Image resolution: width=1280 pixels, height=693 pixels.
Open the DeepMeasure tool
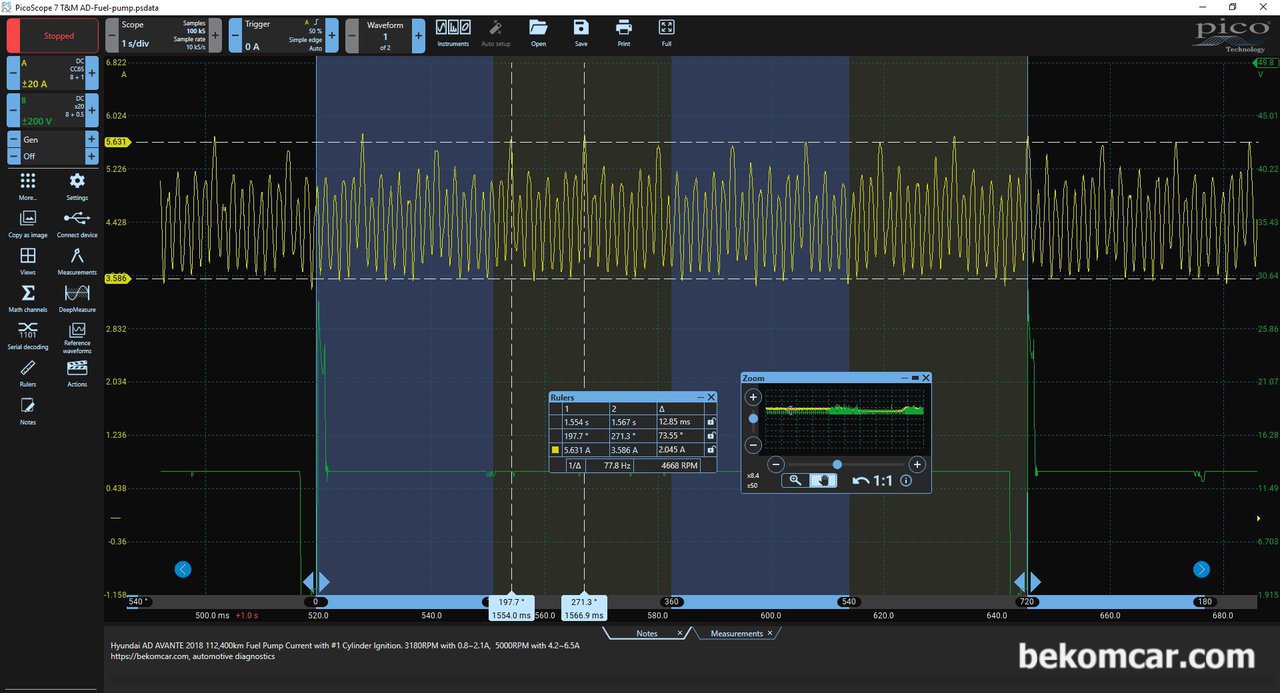77,297
